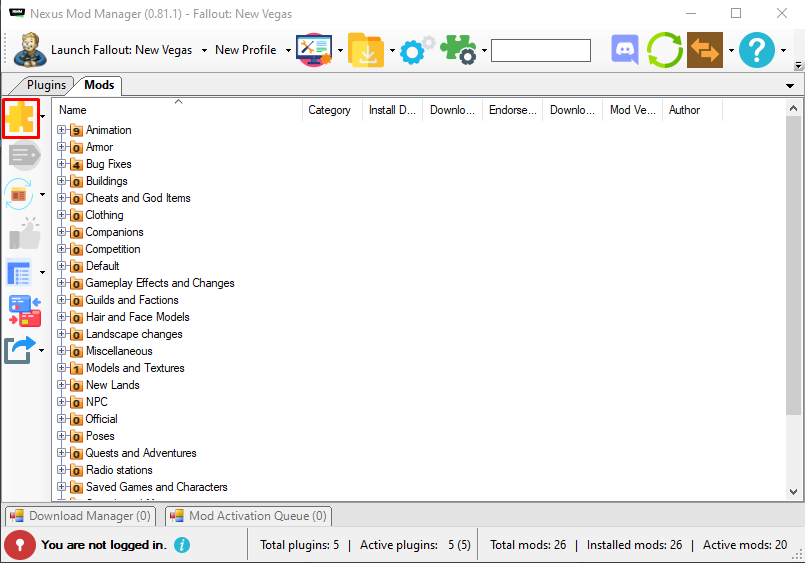Expand the Armor category node

click(62, 147)
